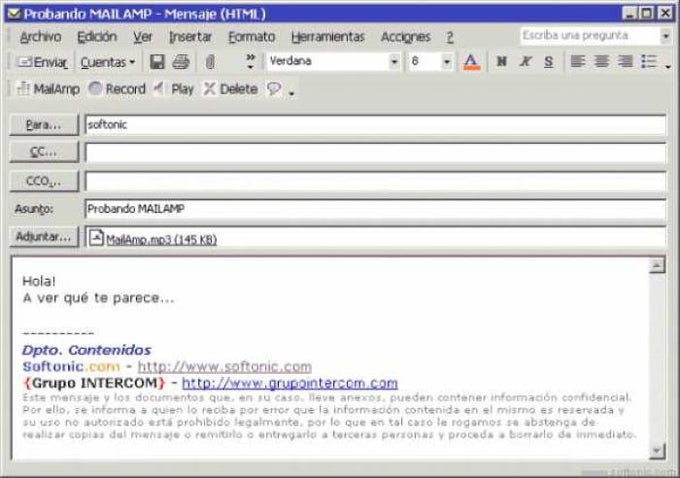The width and height of the screenshot is (680, 478).
Task: Click the envelope icon in the title bar
Action: 13,14
